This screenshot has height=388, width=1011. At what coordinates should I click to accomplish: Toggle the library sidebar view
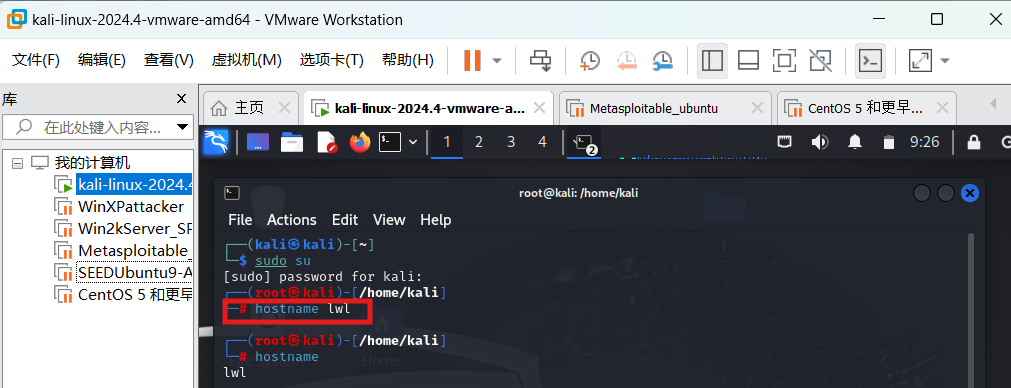[x=712, y=61]
